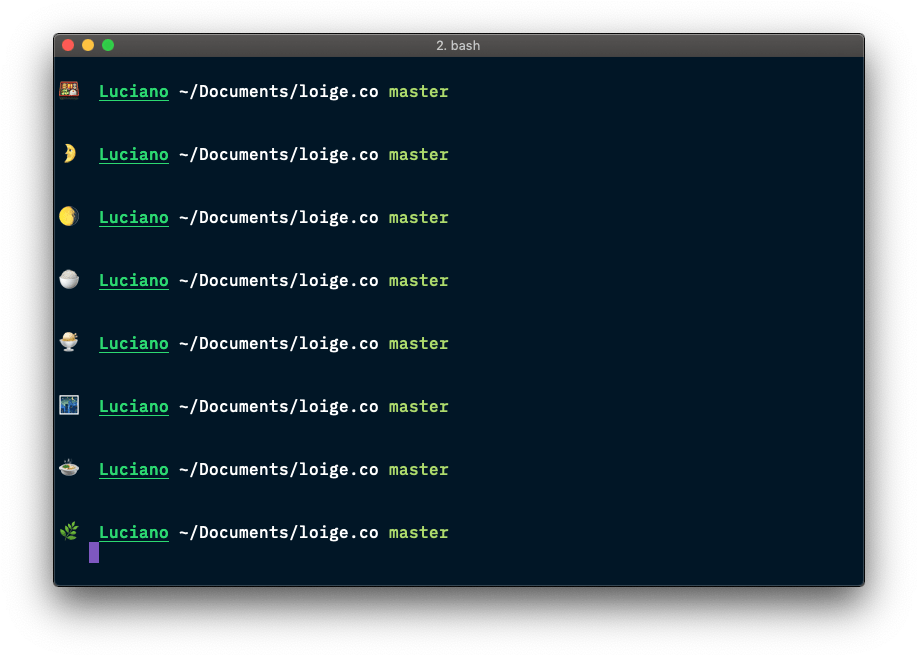Click "~/Documents/loige.co" on the crescent moon line

[x=279, y=155]
